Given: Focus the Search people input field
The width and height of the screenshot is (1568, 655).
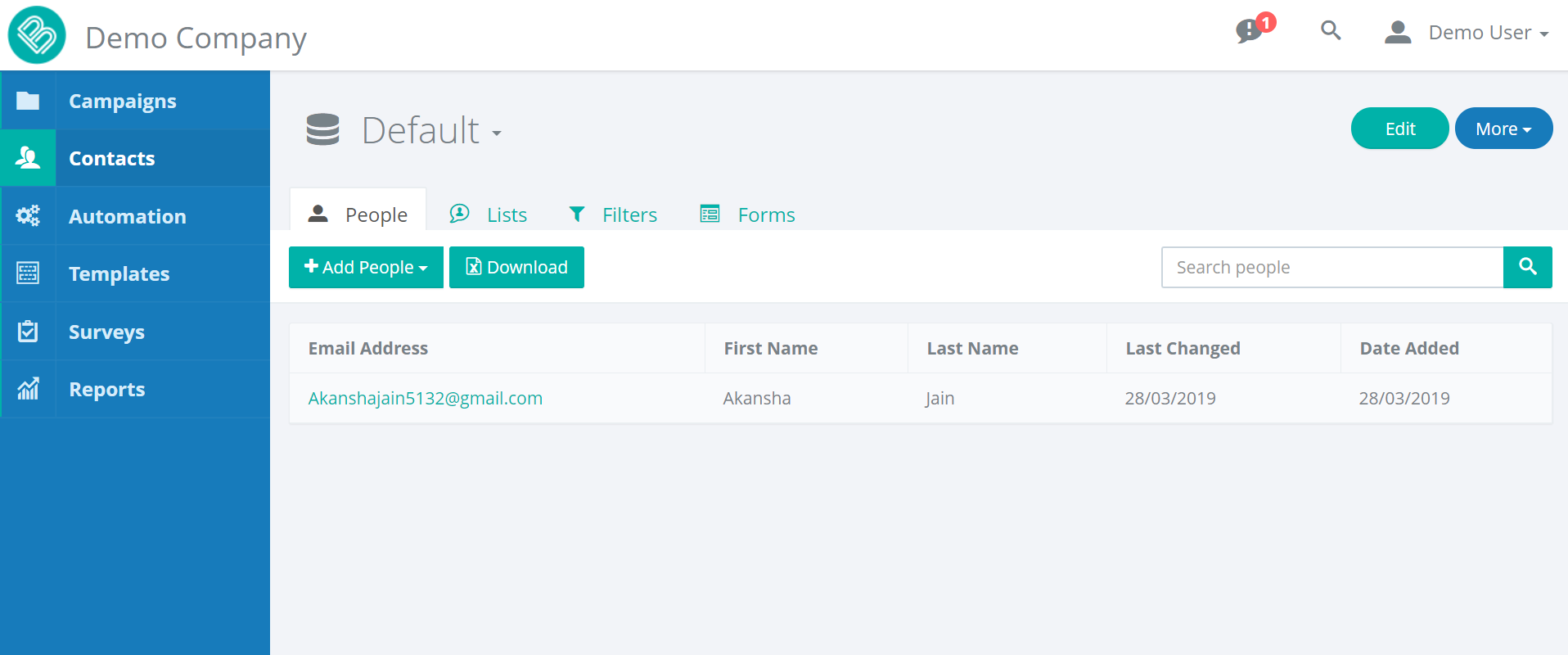Looking at the screenshot, I should (1331, 268).
